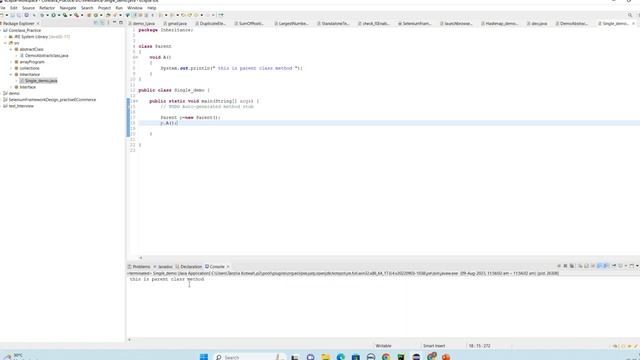
Task: Open the Source menu
Action: (28, 8)
